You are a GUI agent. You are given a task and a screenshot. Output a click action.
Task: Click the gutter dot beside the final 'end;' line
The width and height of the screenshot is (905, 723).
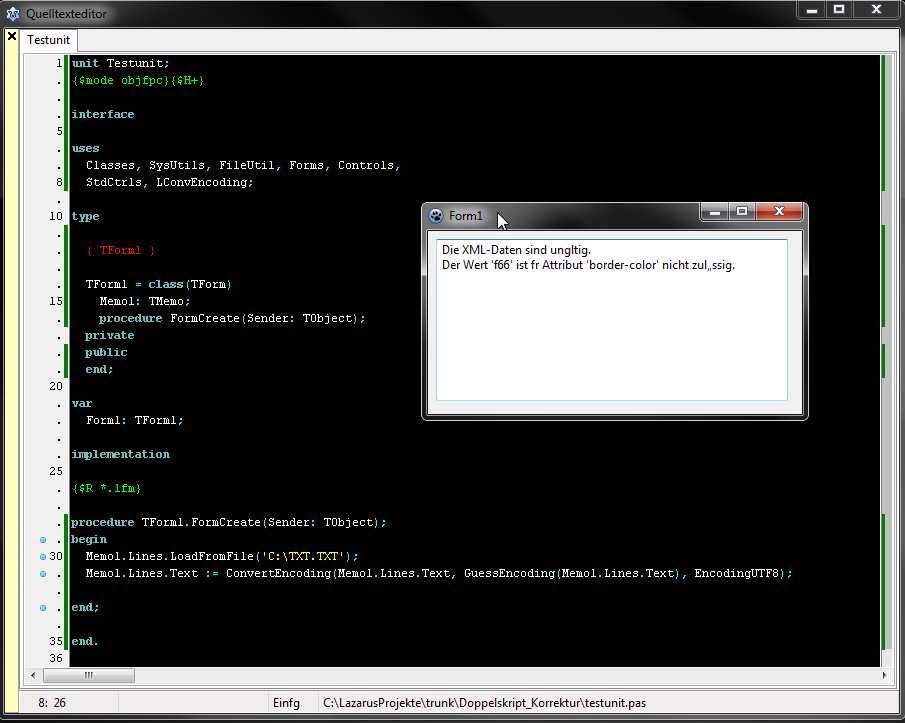tap(43, 608)
